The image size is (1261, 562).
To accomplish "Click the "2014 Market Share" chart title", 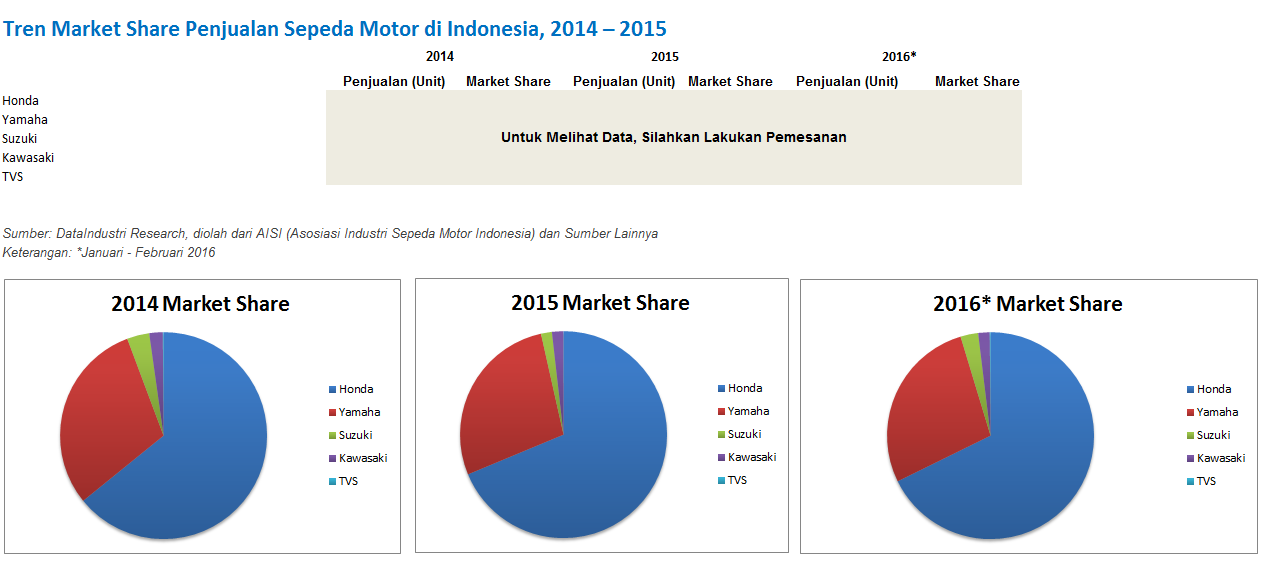I will click(200, 304).
